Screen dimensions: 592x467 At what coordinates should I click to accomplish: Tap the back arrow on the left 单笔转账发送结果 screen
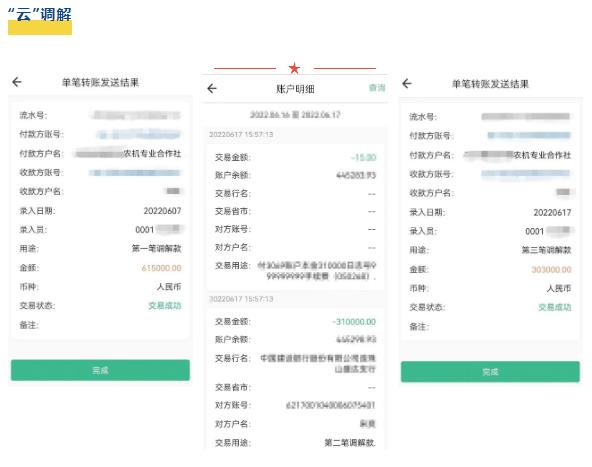[x=17, y=82]
